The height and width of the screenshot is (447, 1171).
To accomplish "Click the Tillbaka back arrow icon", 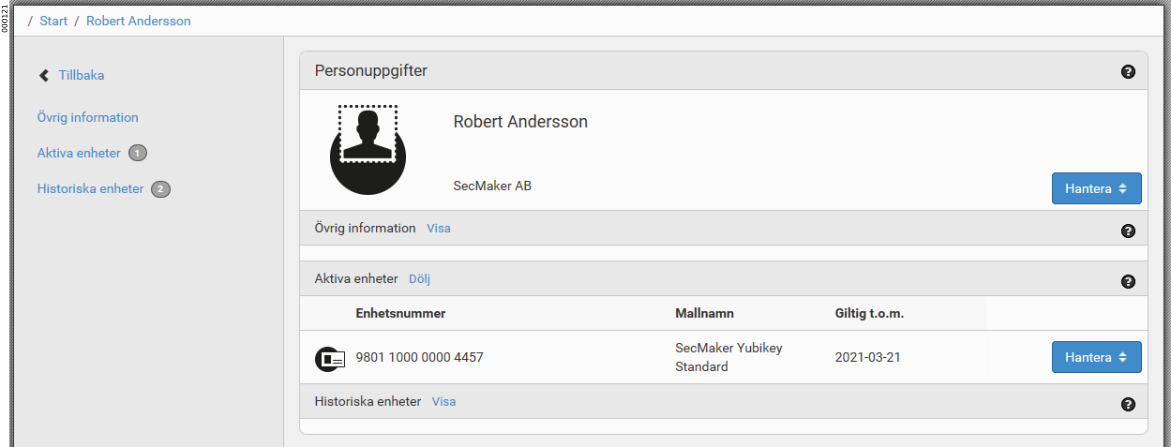I will (43, 75).
